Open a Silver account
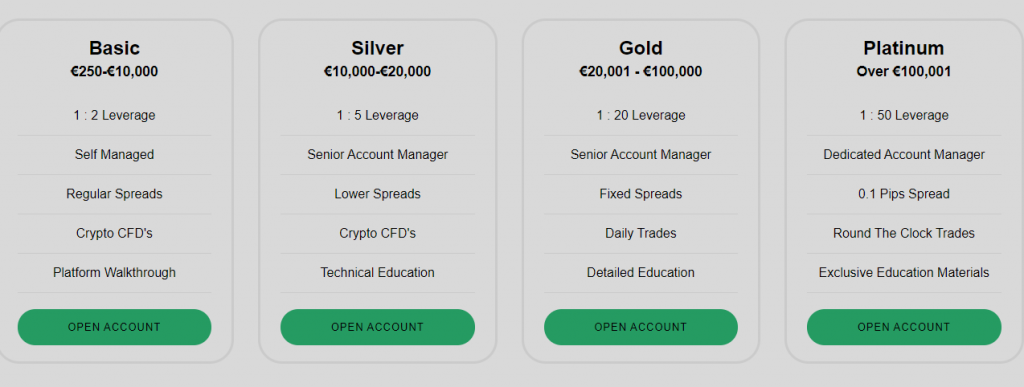Viewport: 1024px width, 387px height. coord(377,327)
